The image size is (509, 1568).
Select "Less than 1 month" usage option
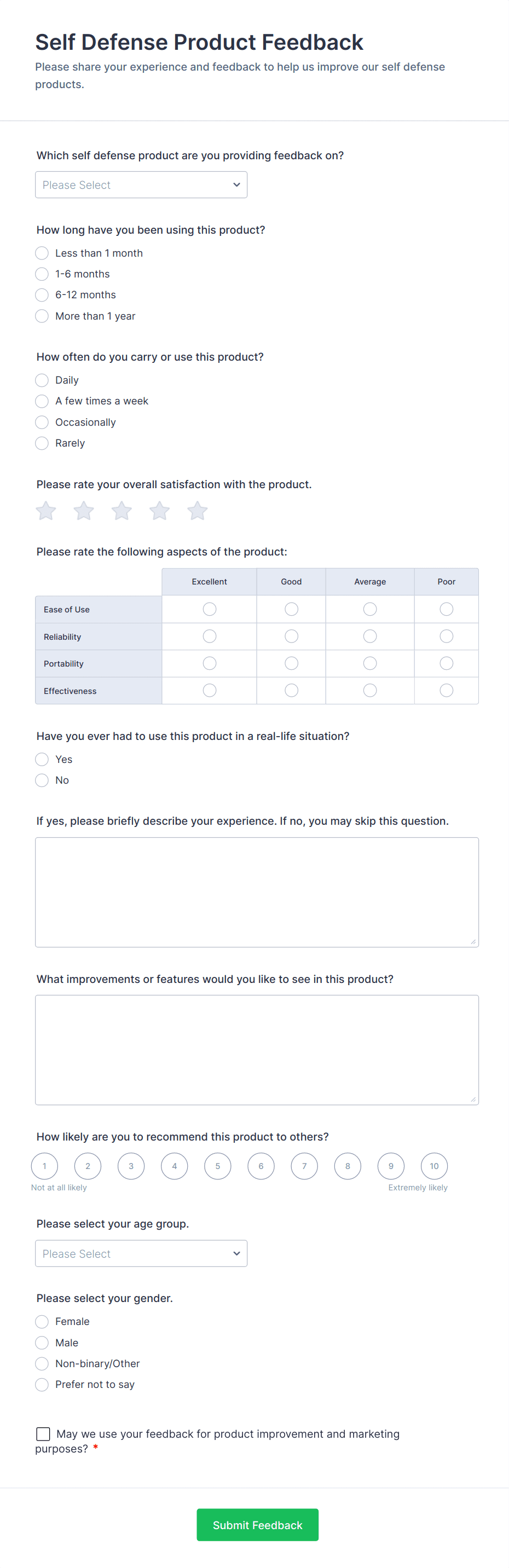(42, 253)
